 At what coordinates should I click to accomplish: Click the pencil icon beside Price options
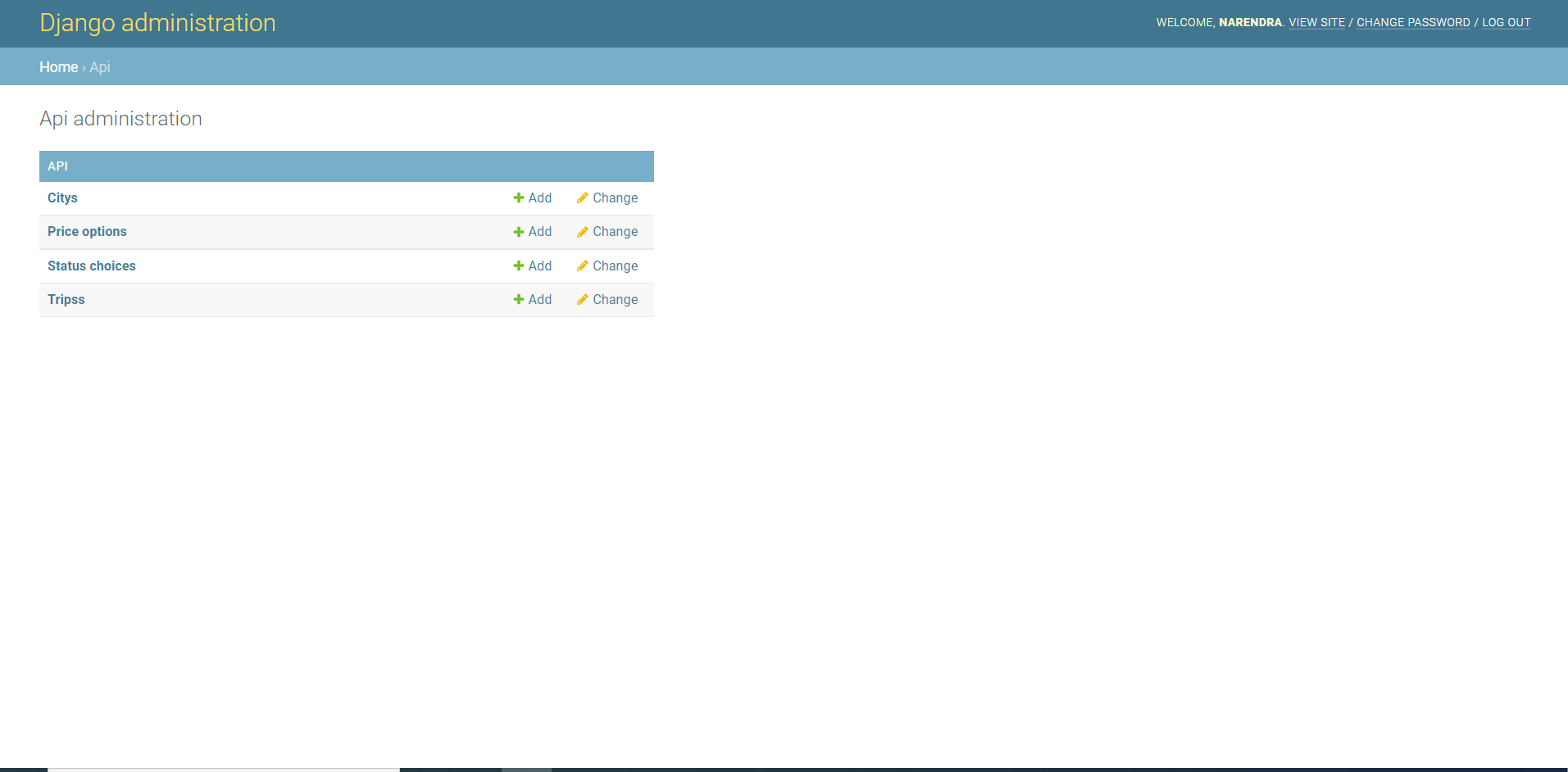click(x=582, y=232)
